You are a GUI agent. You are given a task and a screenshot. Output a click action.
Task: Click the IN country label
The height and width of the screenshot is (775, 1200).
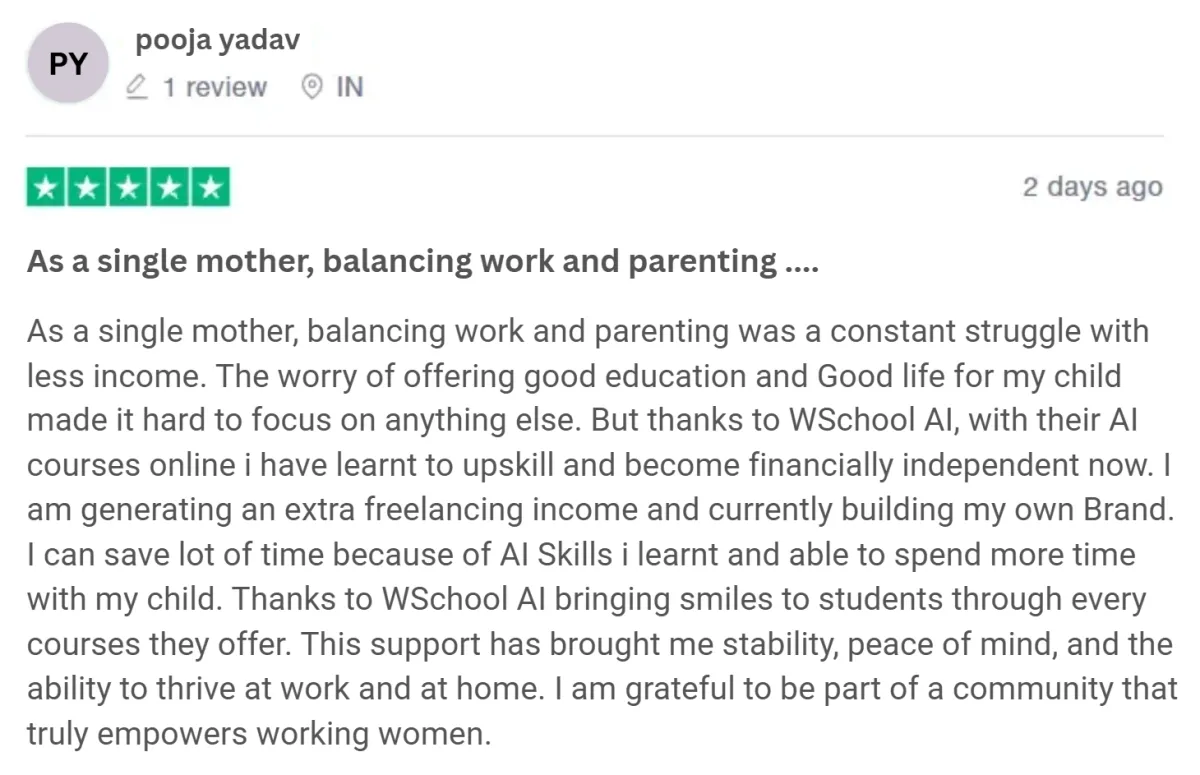coord(349,88)
